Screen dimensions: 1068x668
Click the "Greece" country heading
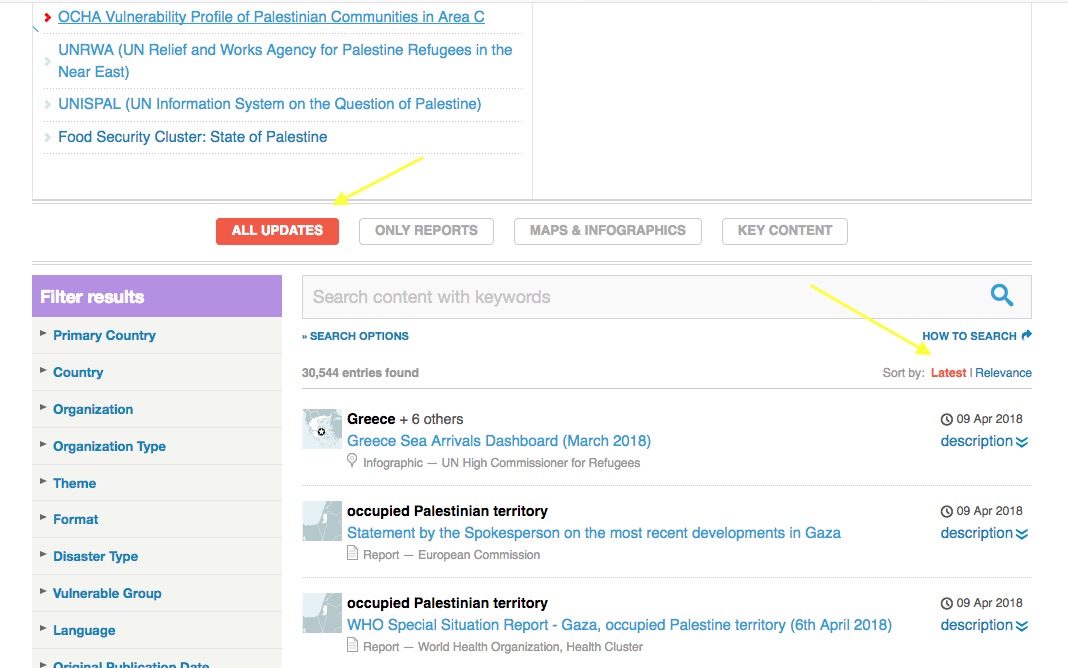click(371, 419)
